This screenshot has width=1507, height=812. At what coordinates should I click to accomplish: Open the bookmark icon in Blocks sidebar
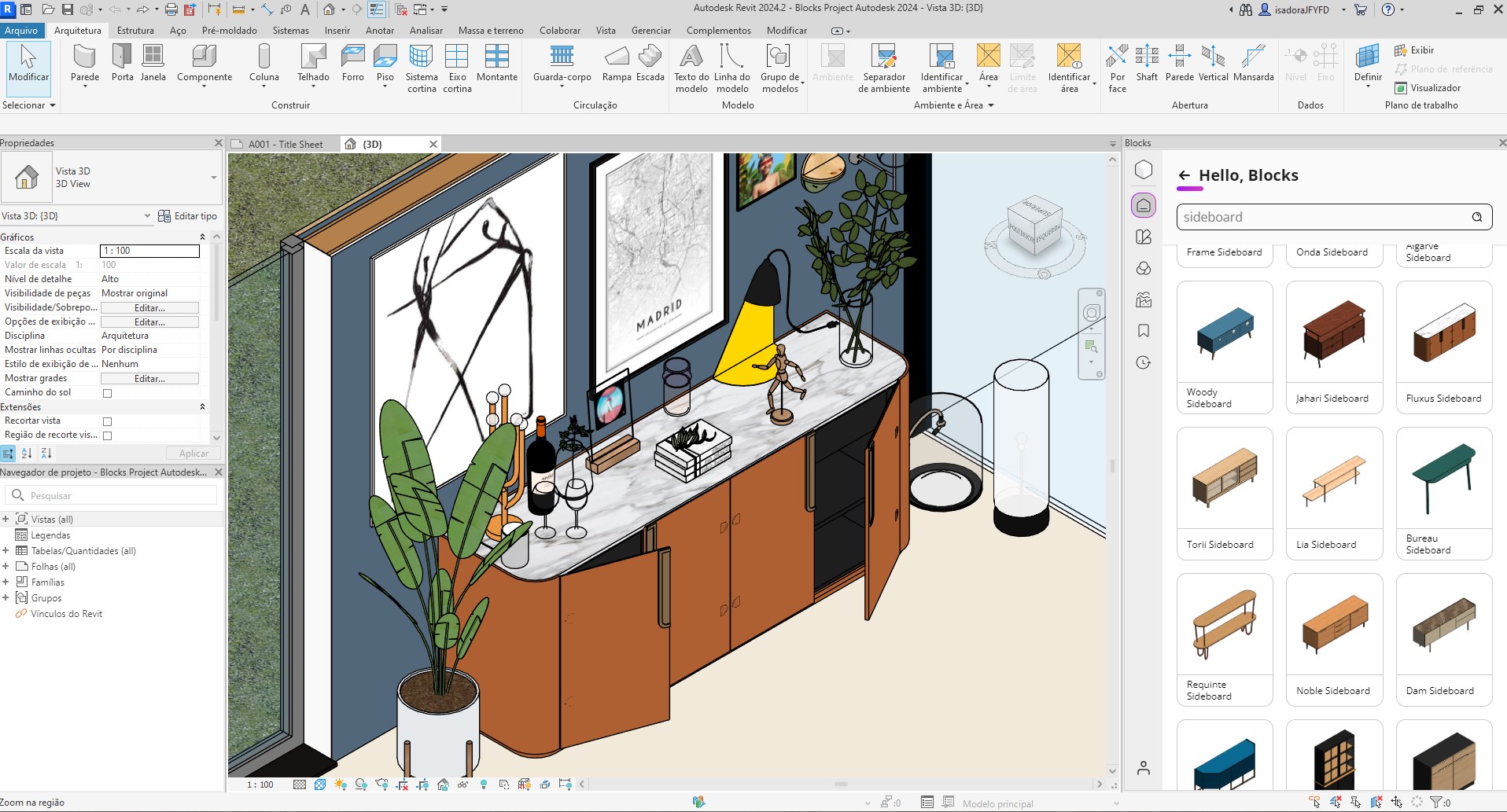tap(1144, 331)
